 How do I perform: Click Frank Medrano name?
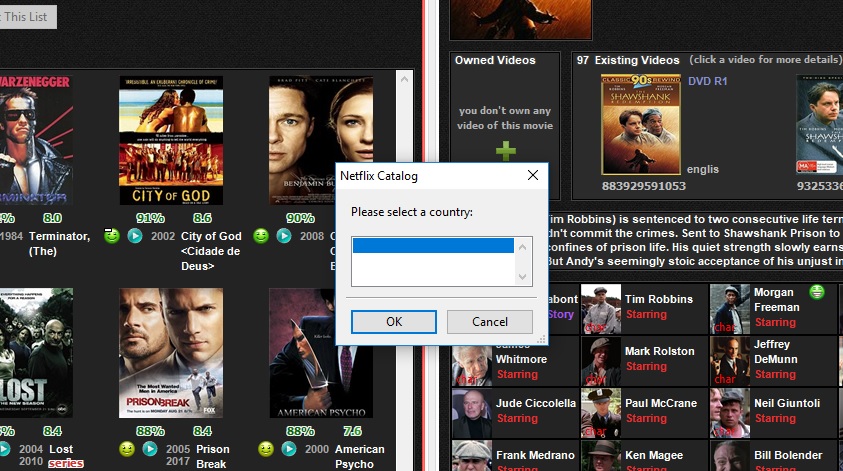535,455
